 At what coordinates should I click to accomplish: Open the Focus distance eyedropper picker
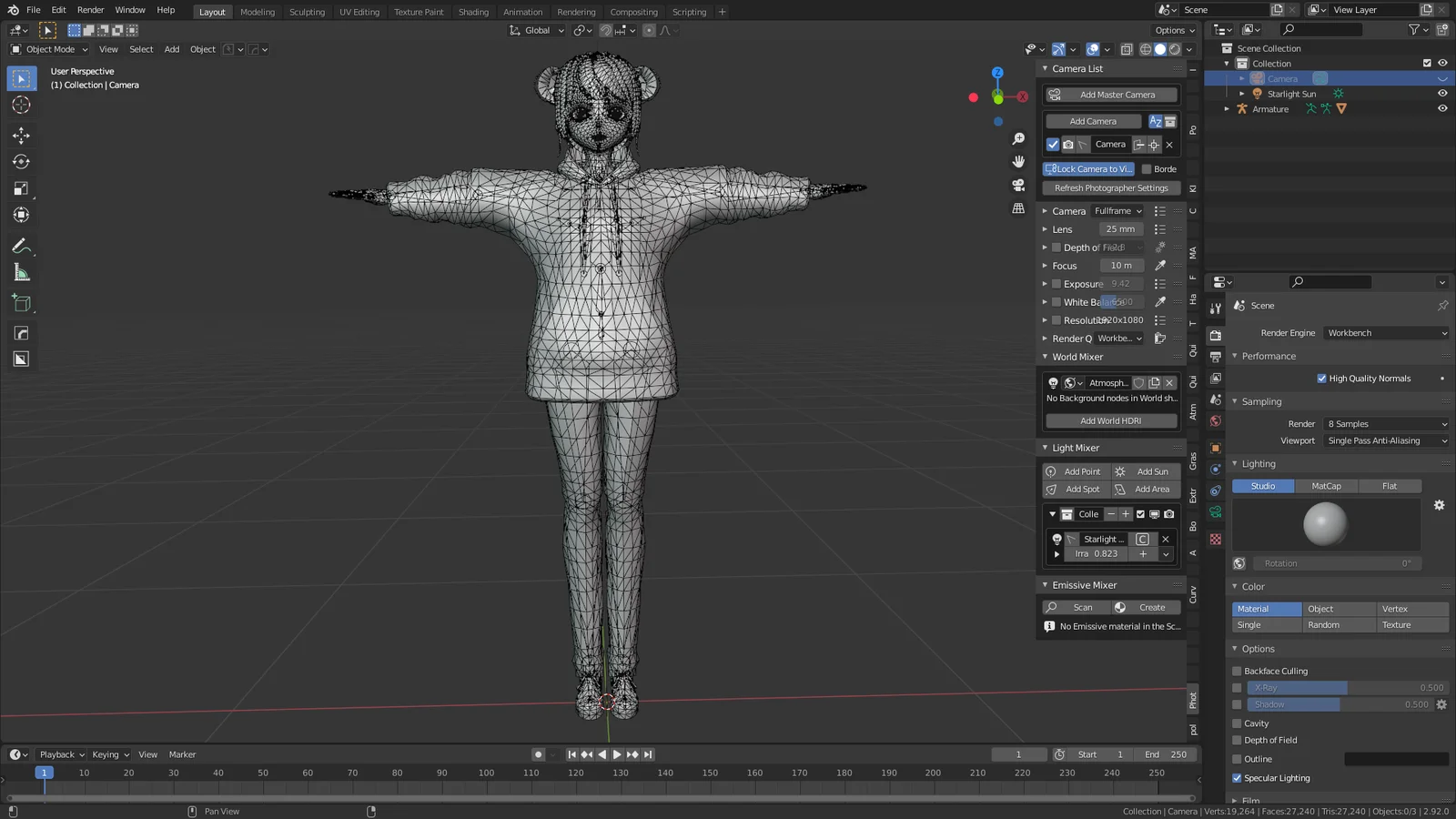(1159, 265)
